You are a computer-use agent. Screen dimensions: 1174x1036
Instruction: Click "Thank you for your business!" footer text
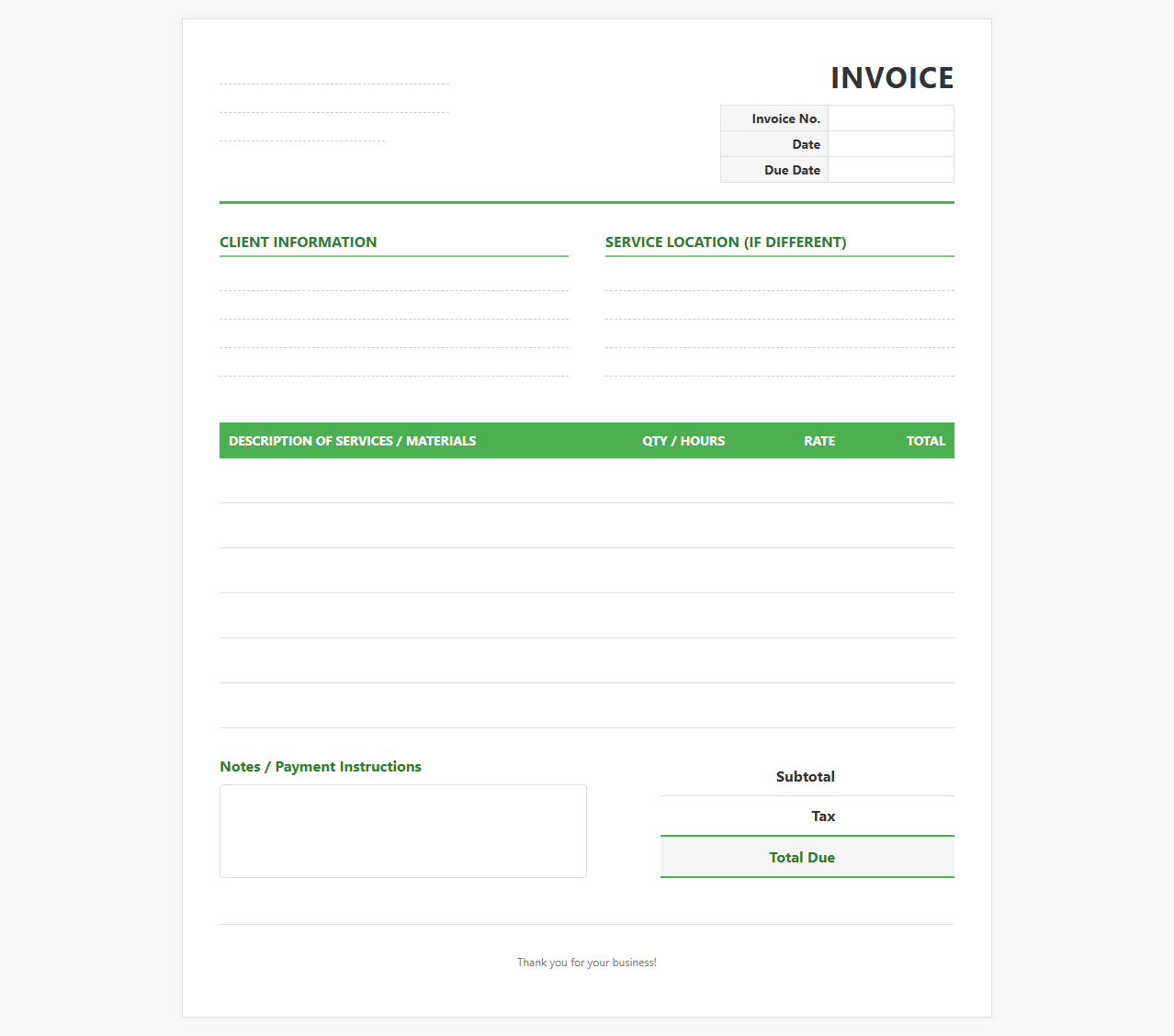[587, 963]
